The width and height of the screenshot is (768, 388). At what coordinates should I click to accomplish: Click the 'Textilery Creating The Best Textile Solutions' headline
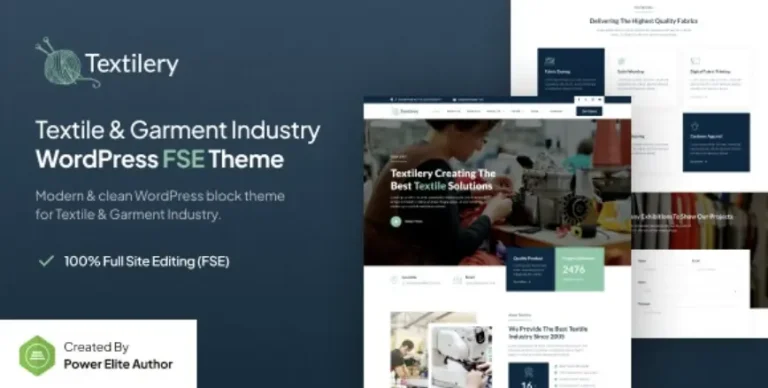[x=443, y=180]
